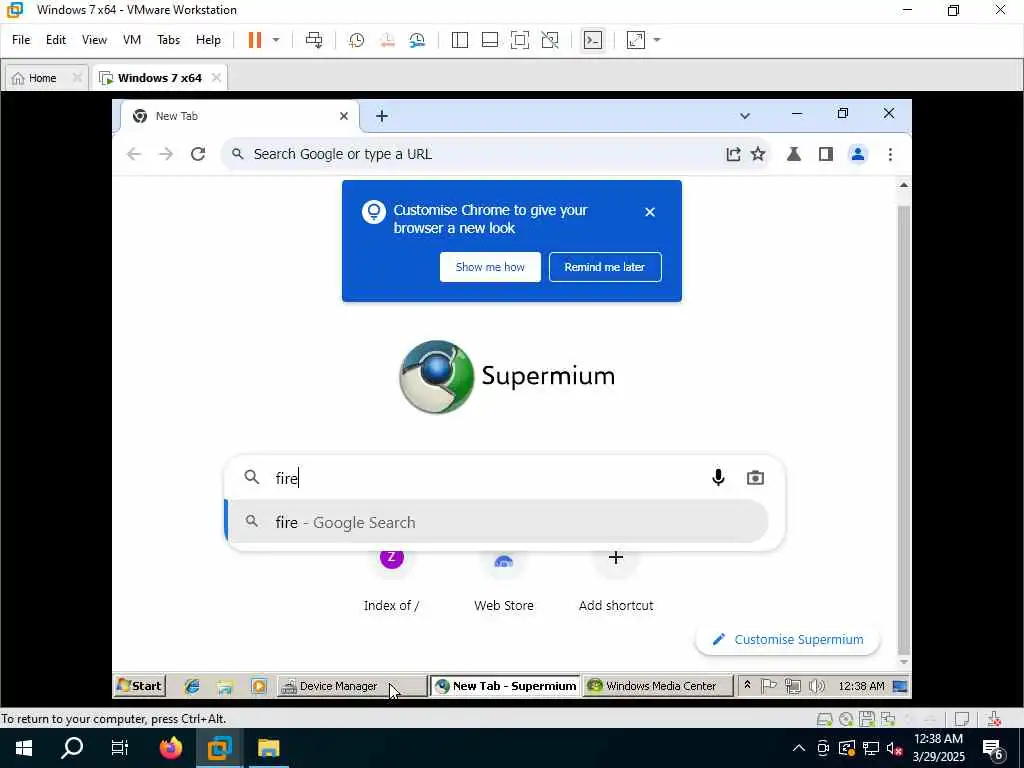Dismiss the Customise Chrome popup with X
The image size is (1024, 768).
650,212
